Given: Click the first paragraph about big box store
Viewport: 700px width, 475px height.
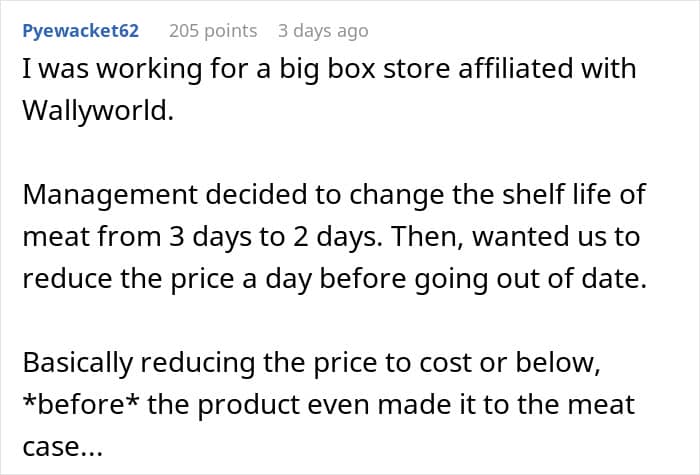Looking at the screenshot, I should [329, 89].
